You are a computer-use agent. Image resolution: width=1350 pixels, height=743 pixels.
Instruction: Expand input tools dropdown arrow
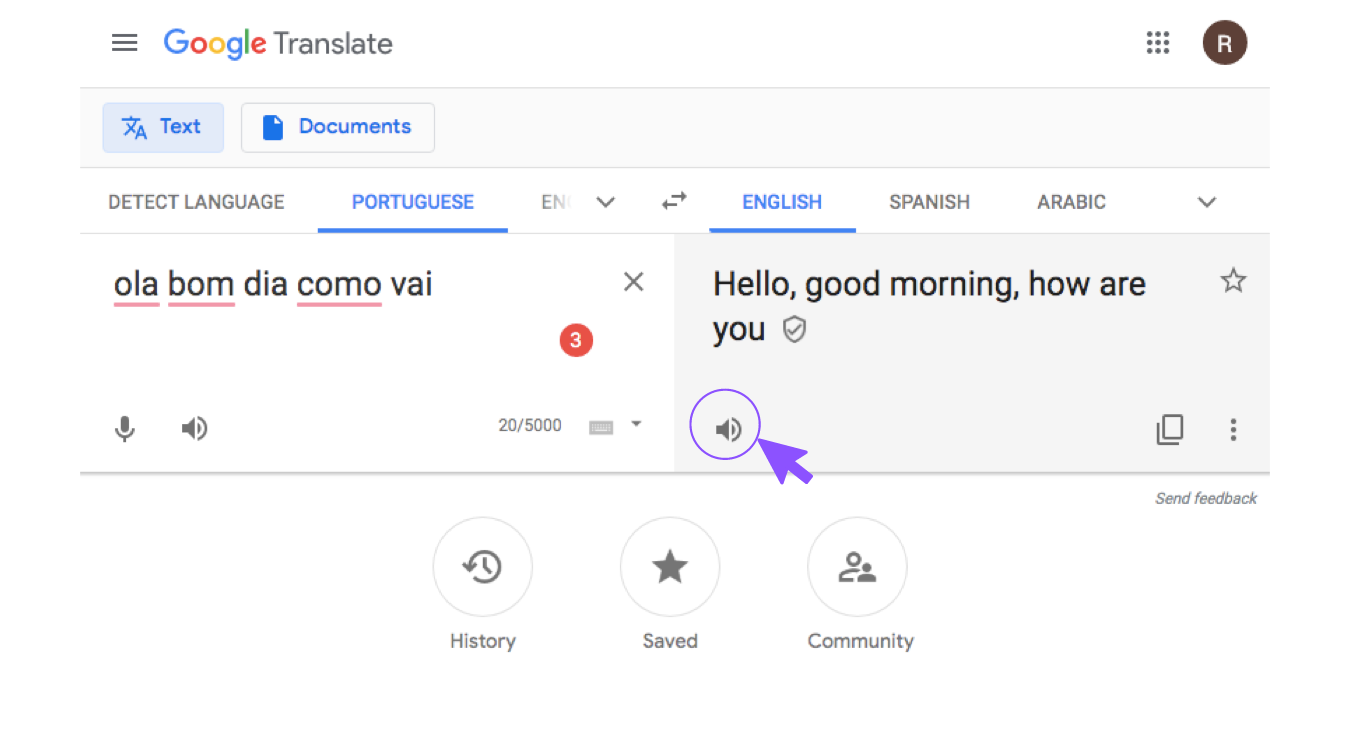[636, 424]
